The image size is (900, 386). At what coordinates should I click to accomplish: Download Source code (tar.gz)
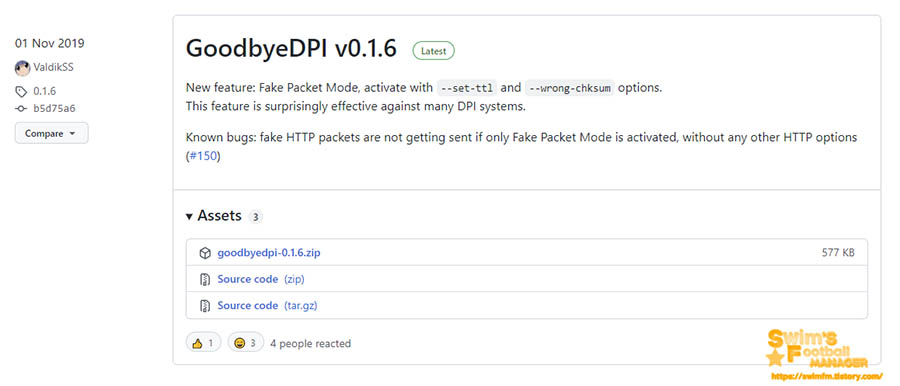pos(267,306)
